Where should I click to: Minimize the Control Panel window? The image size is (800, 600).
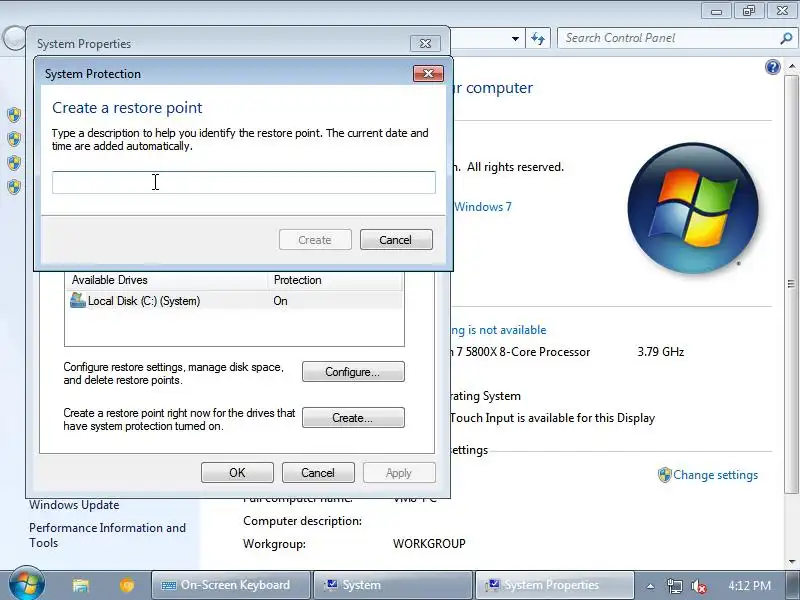(x=716, y=11)
